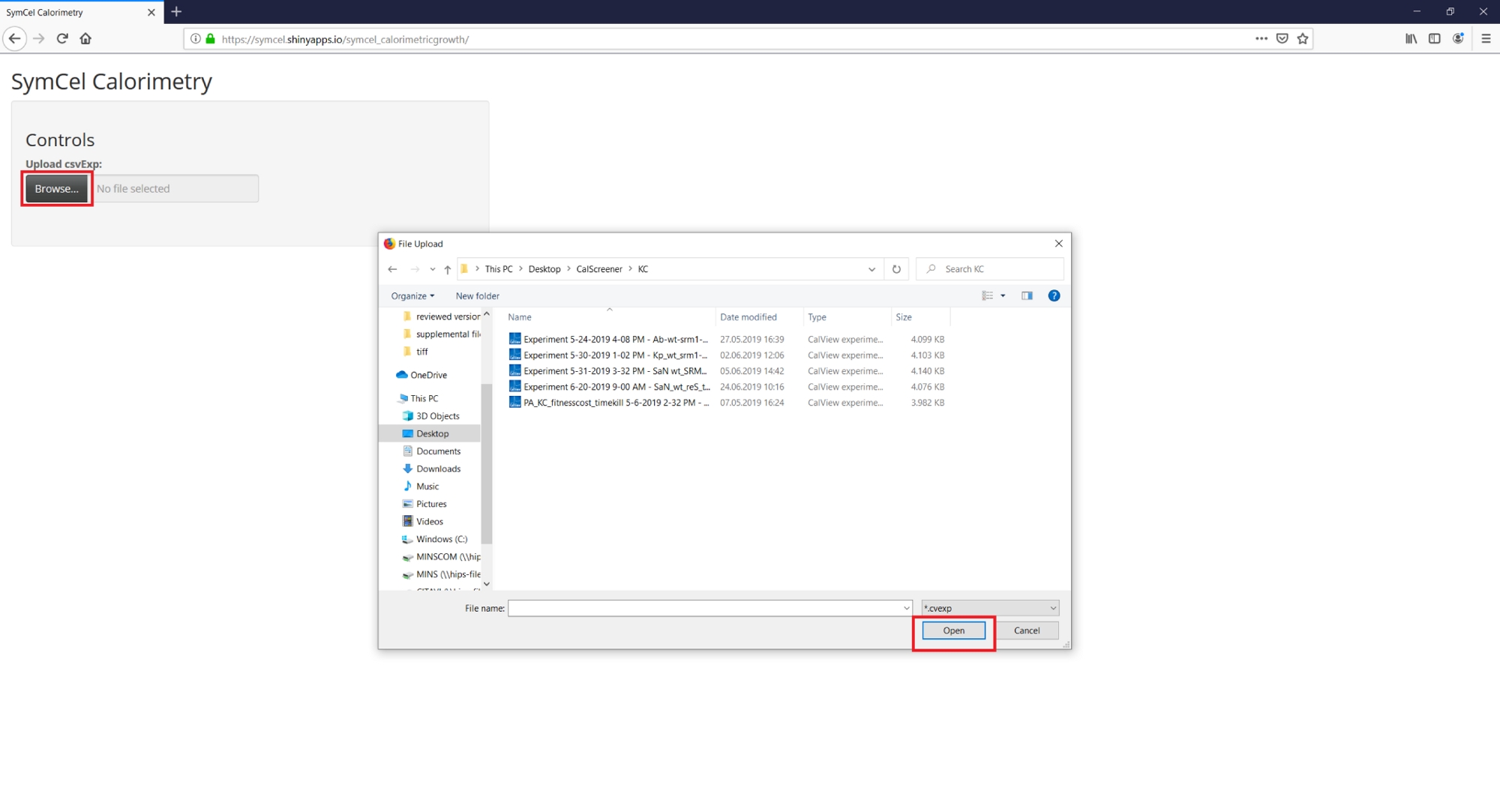The image size is (1500, 812).
Task: Toggle the preview pane icon
Action: pos(1027,296)
